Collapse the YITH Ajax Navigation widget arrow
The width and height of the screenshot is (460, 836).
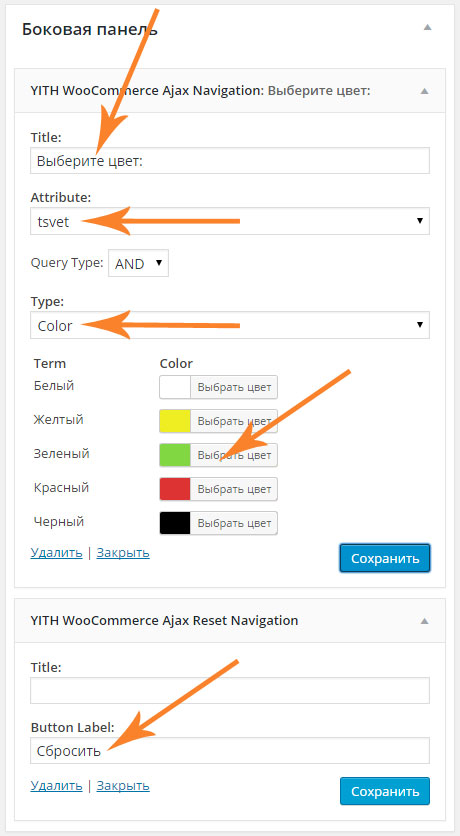point(424,91)
